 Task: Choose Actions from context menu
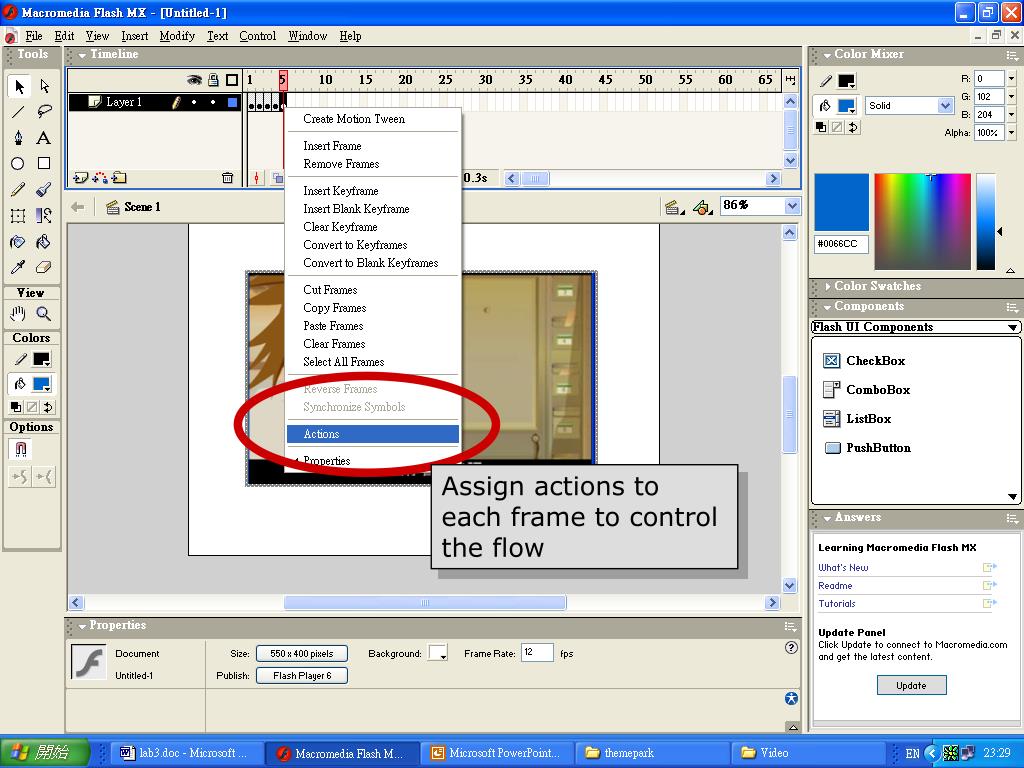pos(373,434)
